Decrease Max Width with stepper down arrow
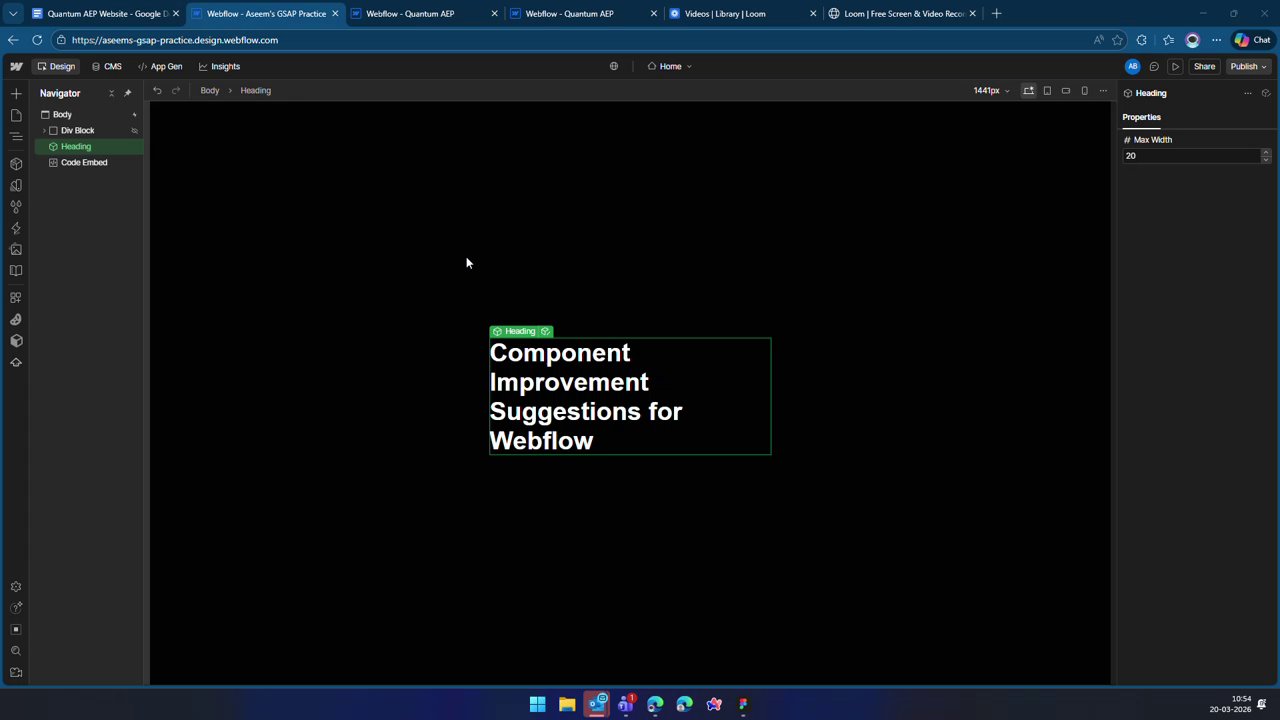The image size is (1280, 720). click(1265, 159)
